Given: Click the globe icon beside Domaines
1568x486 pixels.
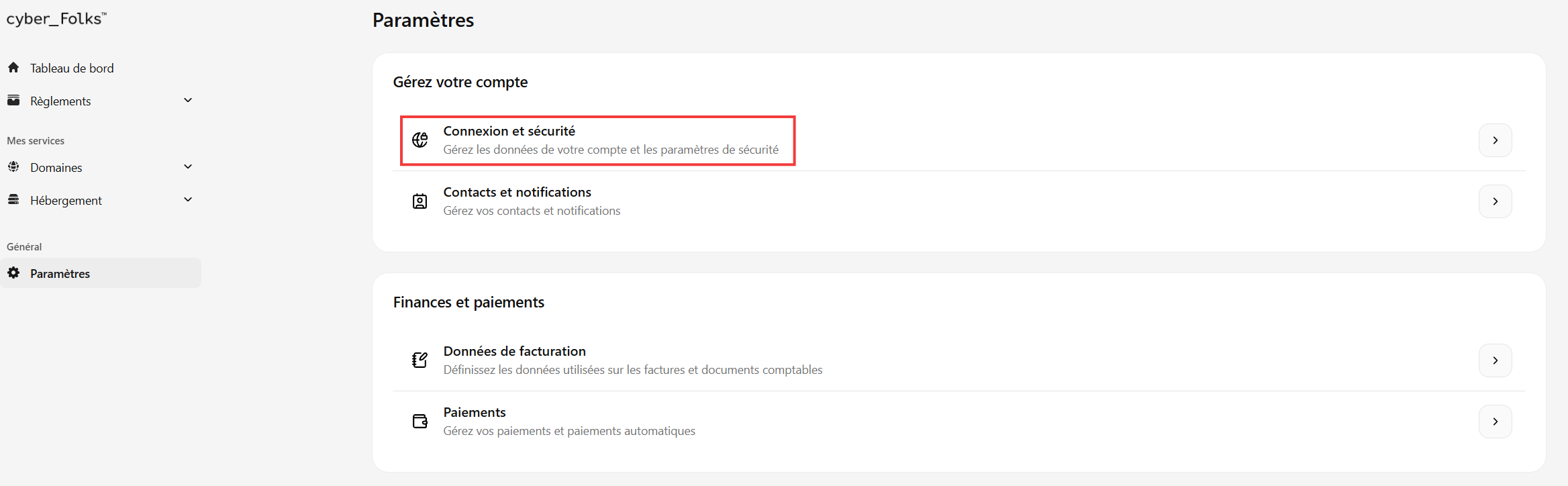Looking at the screenshot, I should point(13,166).
